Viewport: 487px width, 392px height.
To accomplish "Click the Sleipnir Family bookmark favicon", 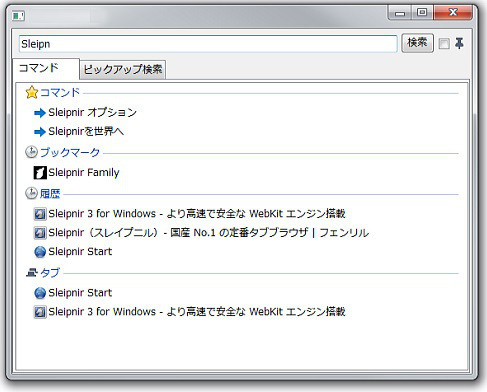I will 40,173.
